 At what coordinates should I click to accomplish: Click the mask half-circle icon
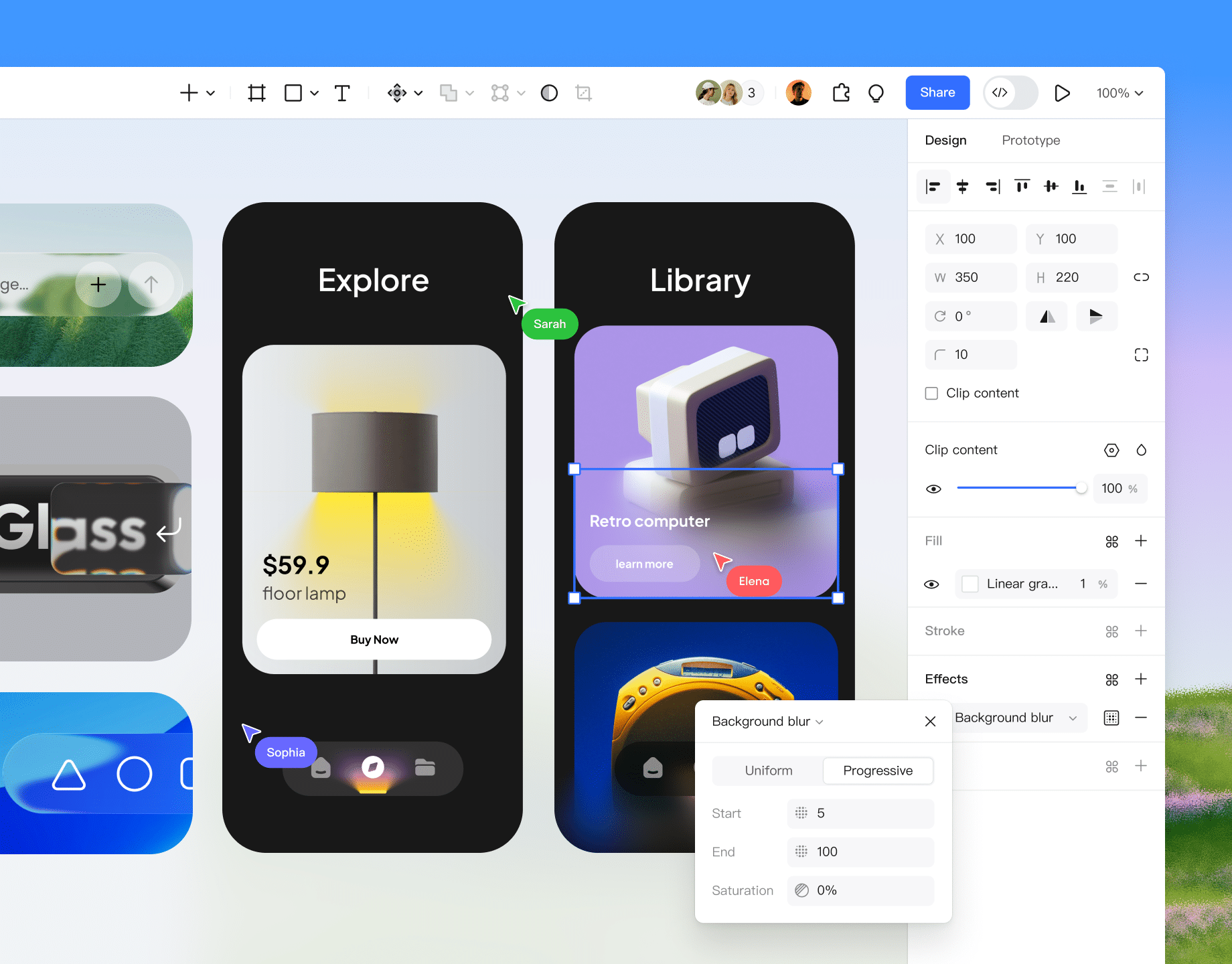click(x=549, y=93)
